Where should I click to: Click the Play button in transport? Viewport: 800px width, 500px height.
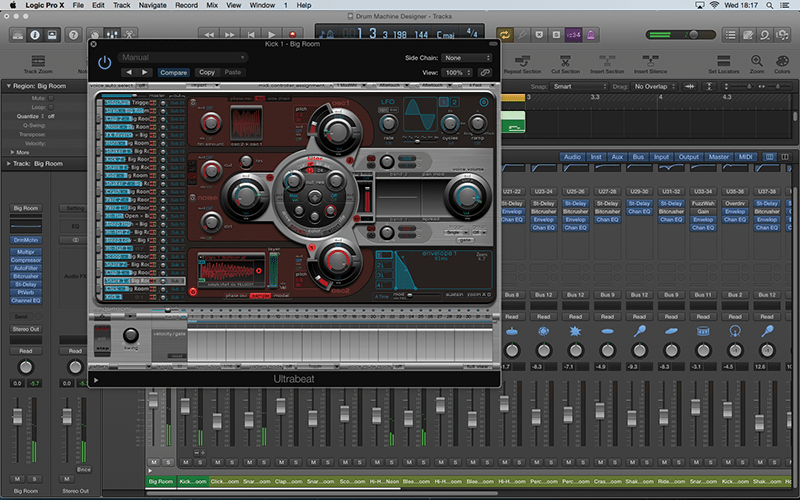coord(271,35)
